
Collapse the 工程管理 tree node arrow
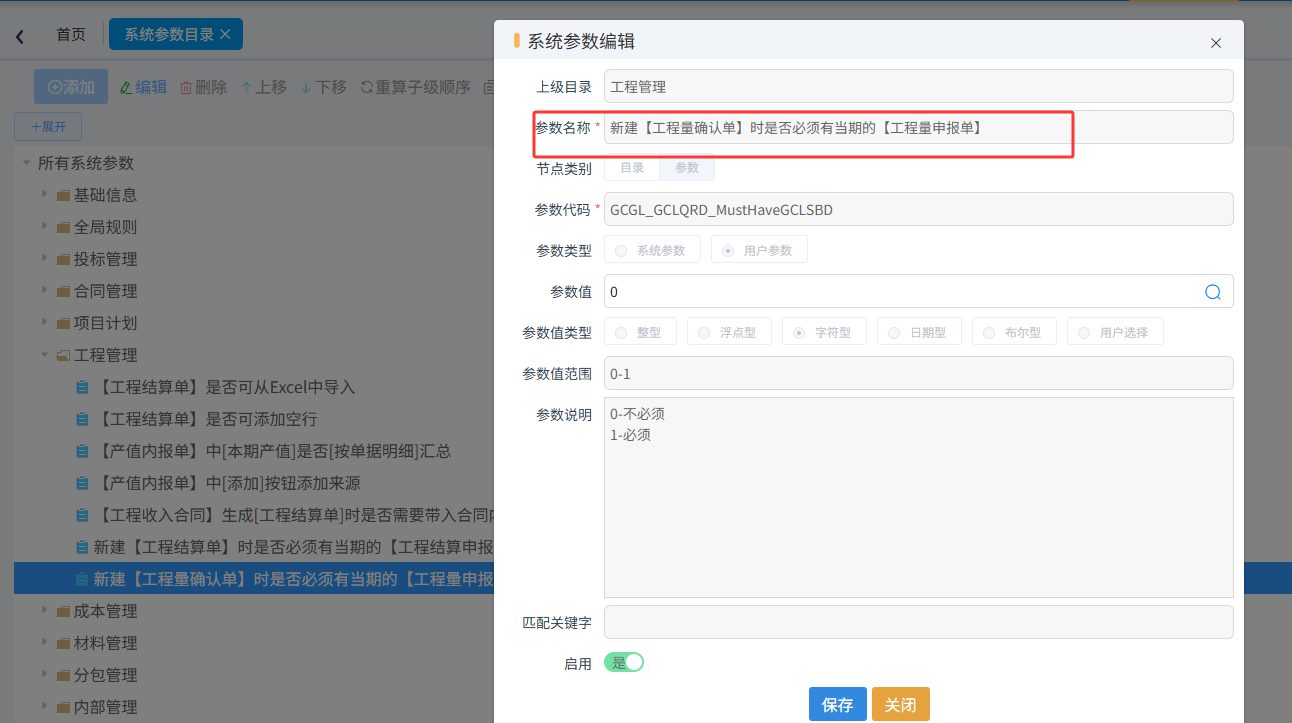coord(44,354)
